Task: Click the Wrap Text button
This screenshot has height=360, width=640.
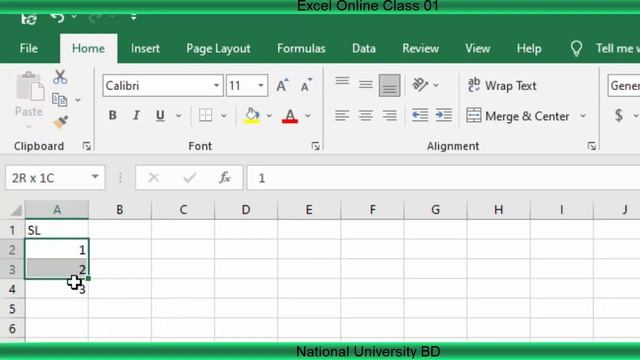Action: click(502, 85)
